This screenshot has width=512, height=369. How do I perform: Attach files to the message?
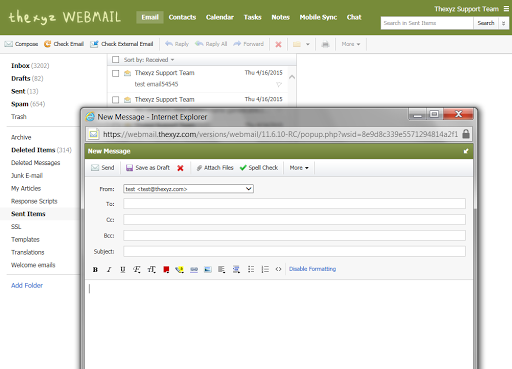point(215,168)
